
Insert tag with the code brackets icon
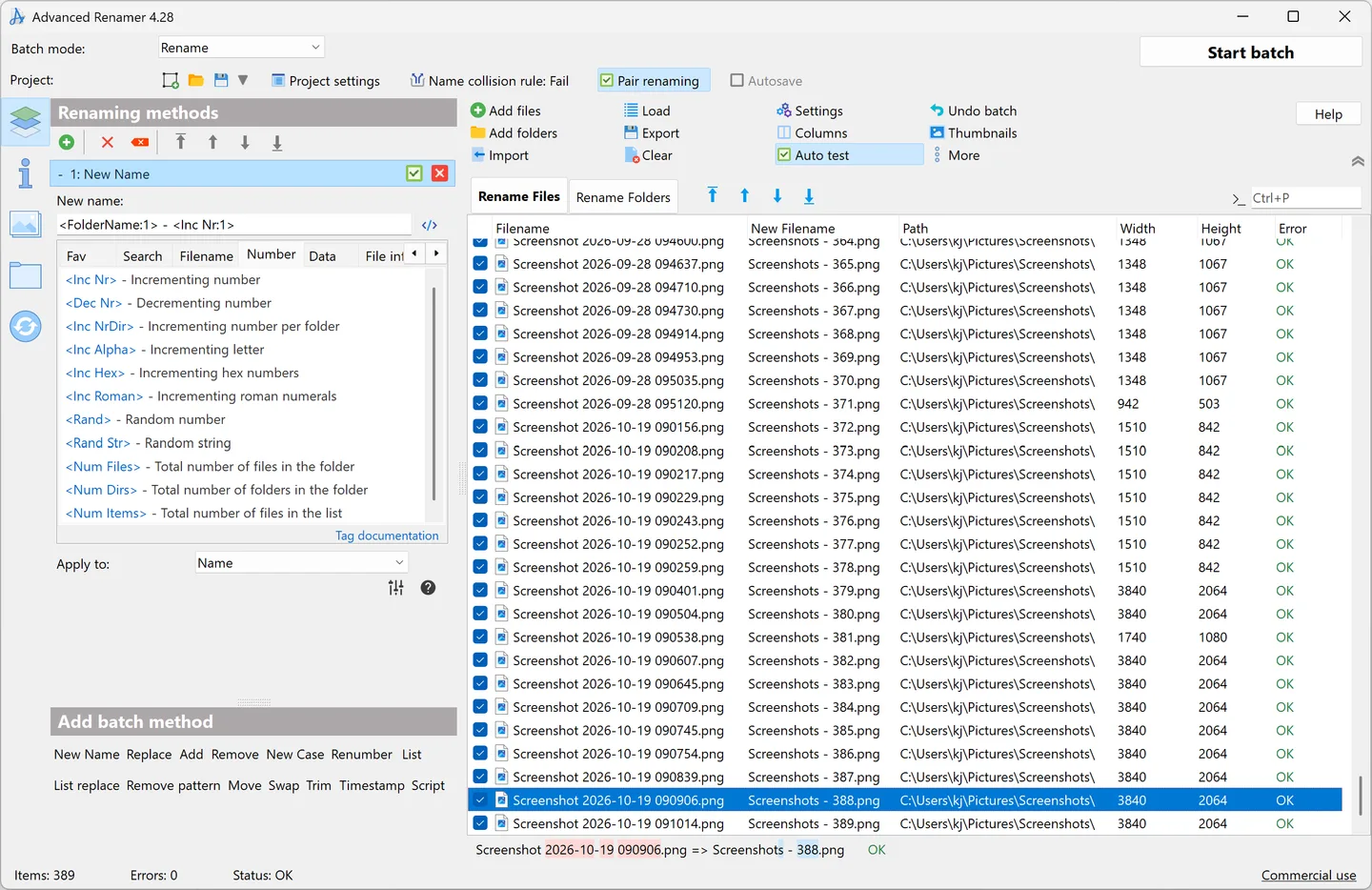pos(430,225)
